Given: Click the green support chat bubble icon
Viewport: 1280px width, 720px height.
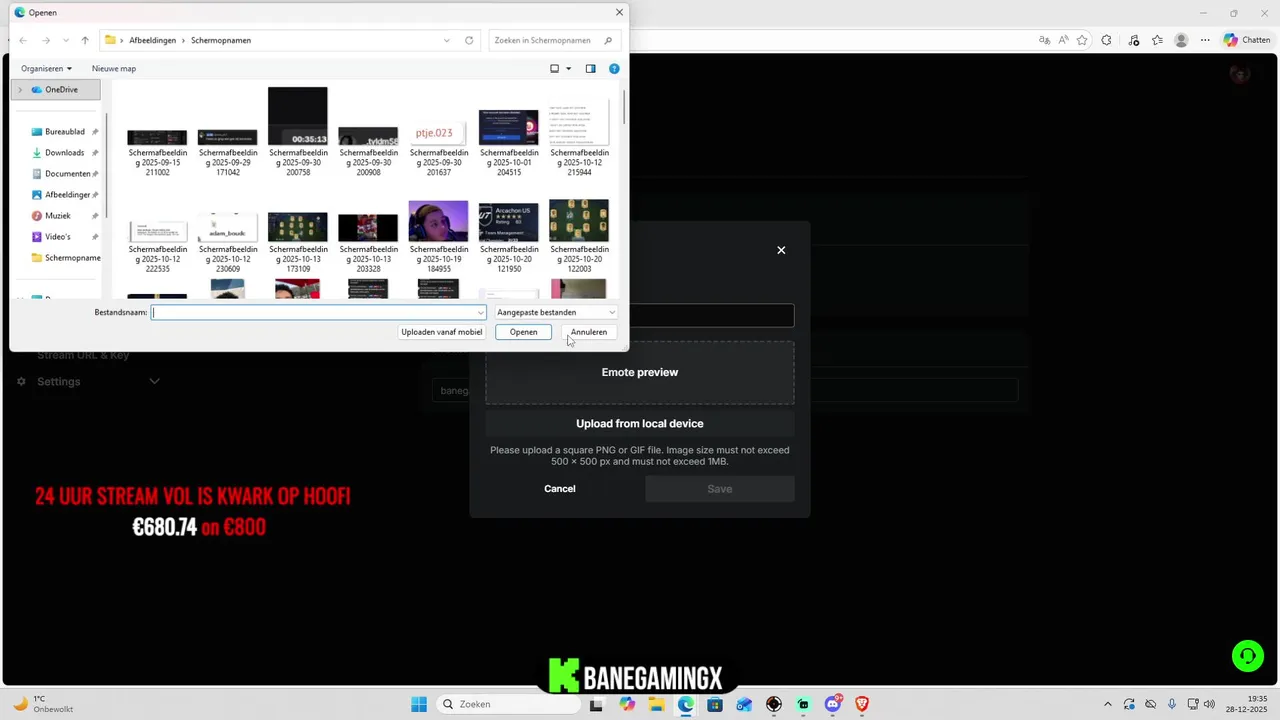Looking at the screenshot, I should tap(1247, 656).
